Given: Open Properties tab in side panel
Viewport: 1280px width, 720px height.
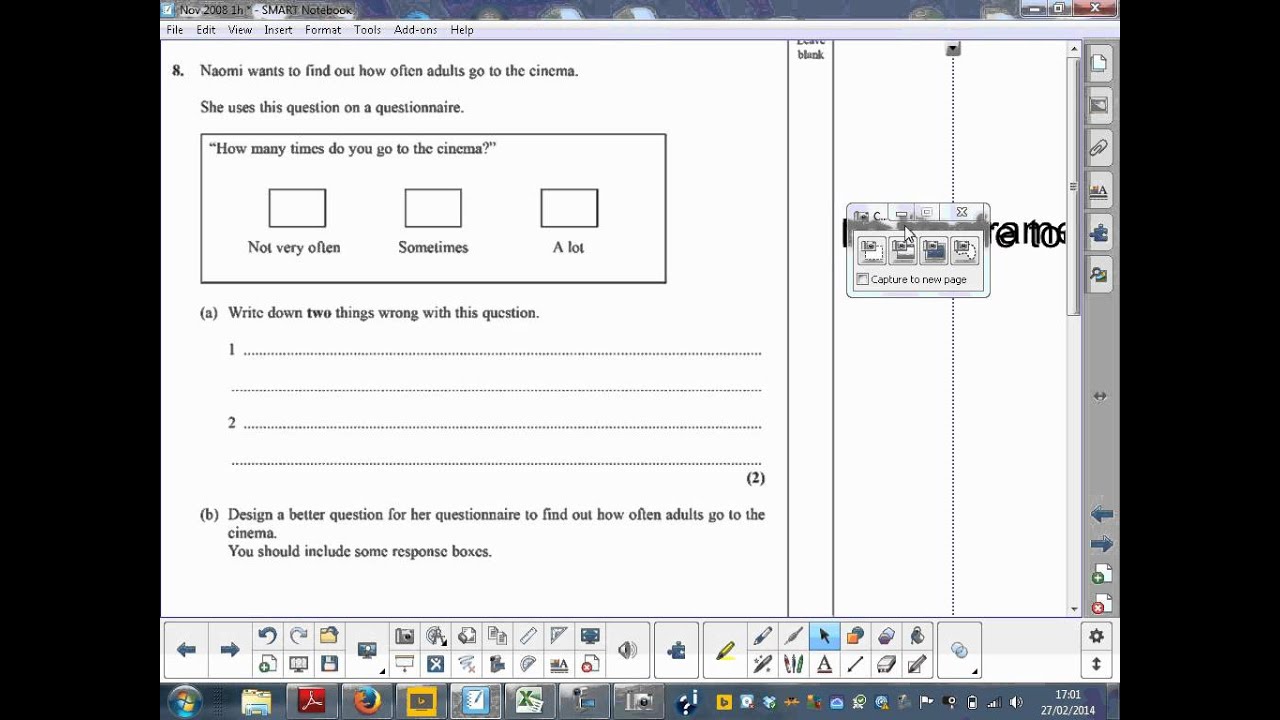Looking at the screenshot, I should coord(1098,191).
